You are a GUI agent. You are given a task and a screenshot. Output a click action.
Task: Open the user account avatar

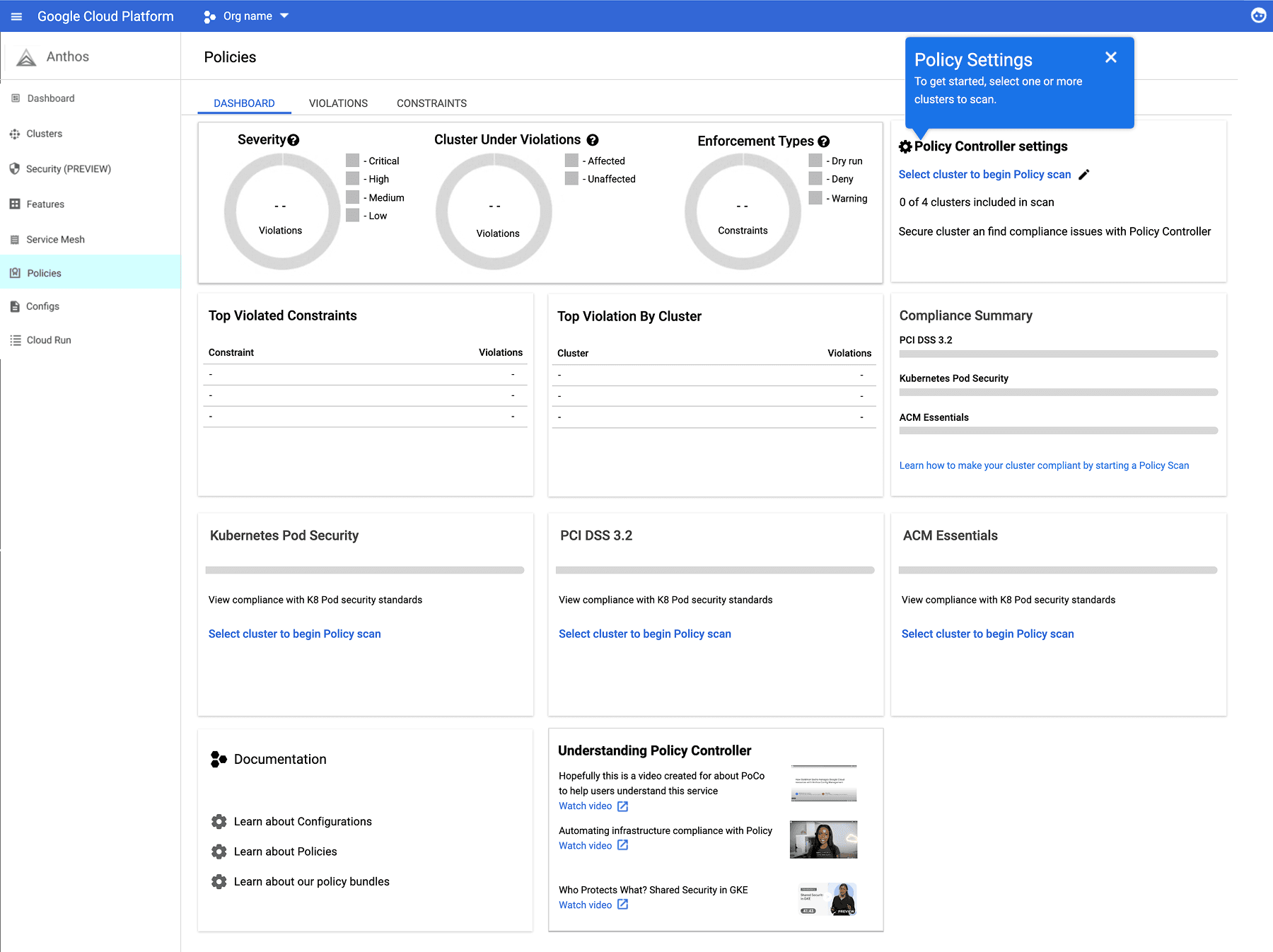point(1258,16)
